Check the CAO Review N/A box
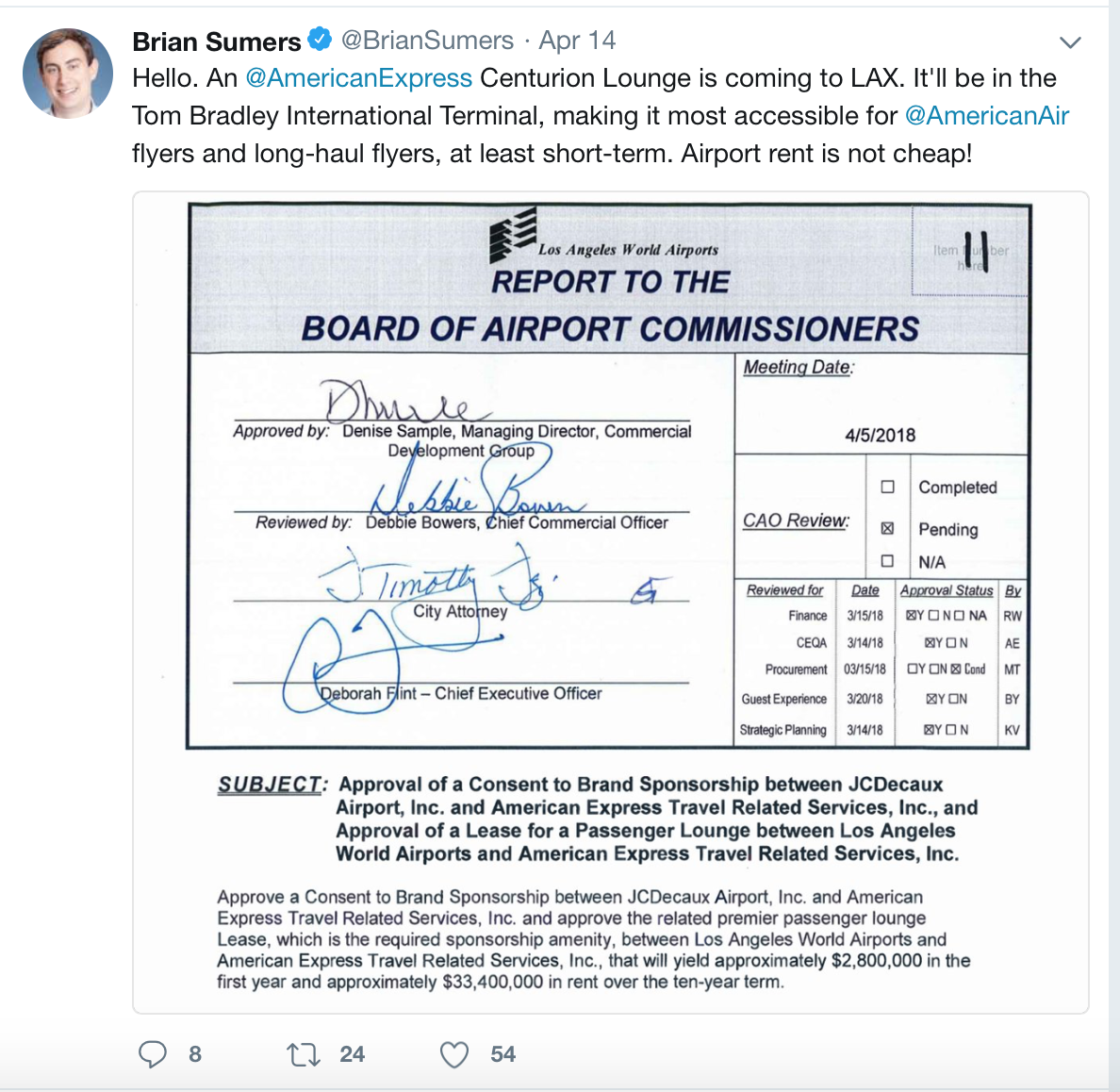The width and height of the screenshot is (1120, 1092). pos(887,561)
